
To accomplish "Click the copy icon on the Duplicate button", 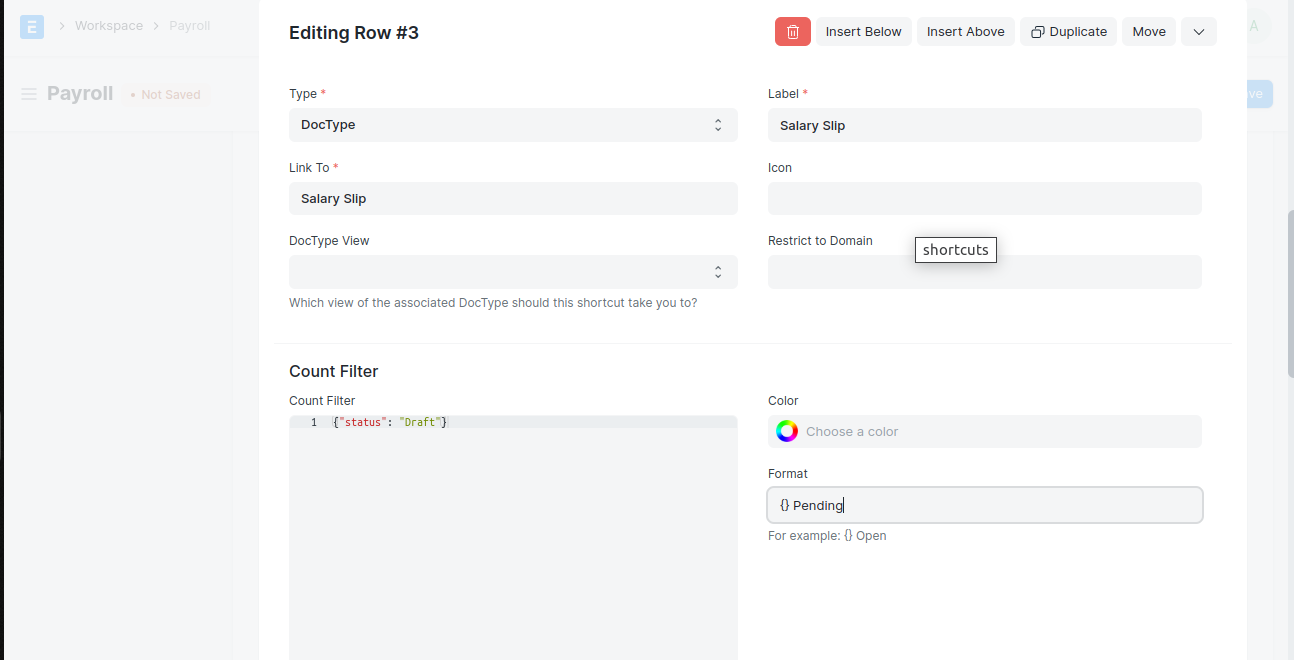I will coord(1038,31).
